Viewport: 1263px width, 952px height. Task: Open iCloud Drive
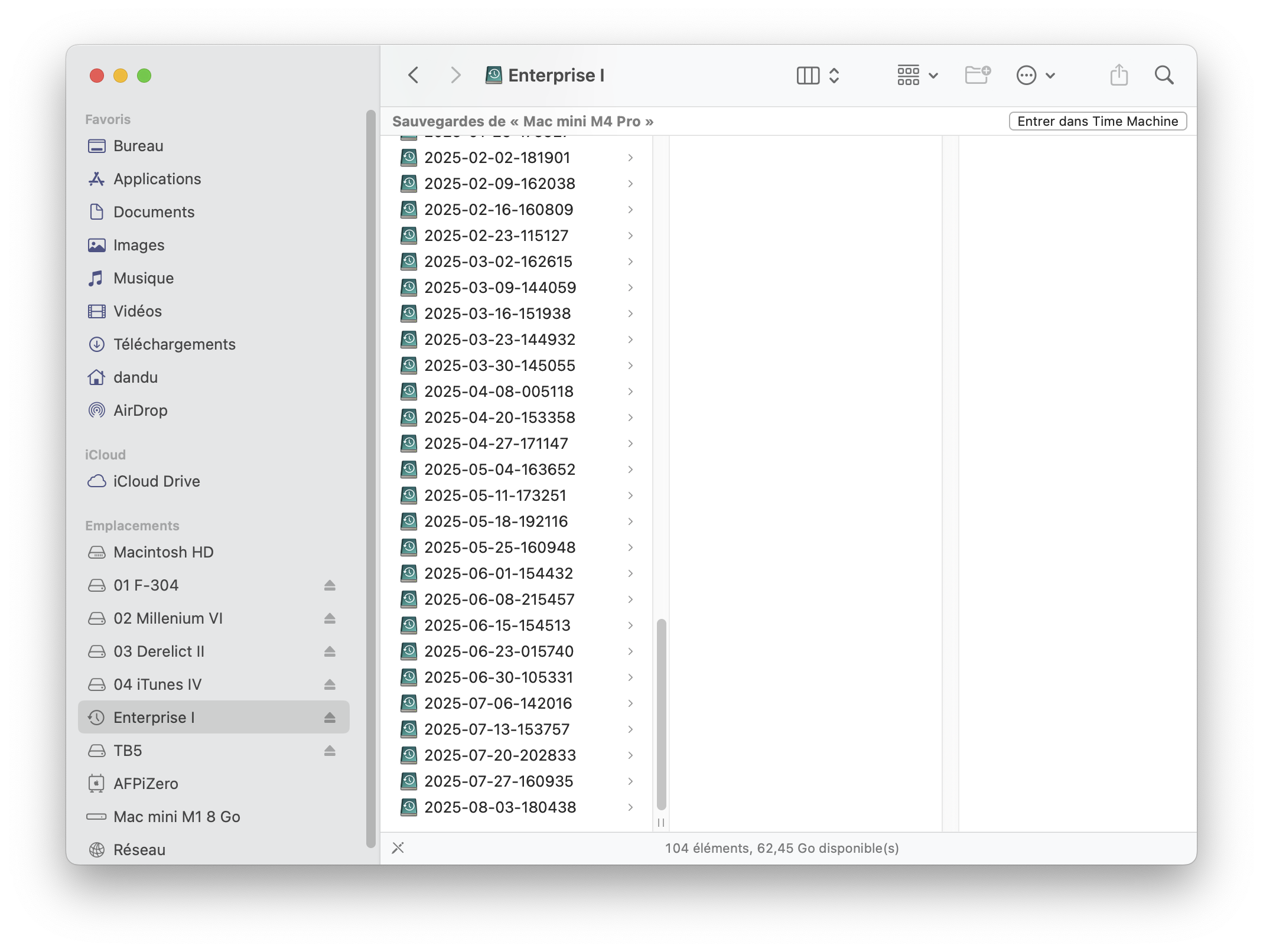click(x=214, y=481)
